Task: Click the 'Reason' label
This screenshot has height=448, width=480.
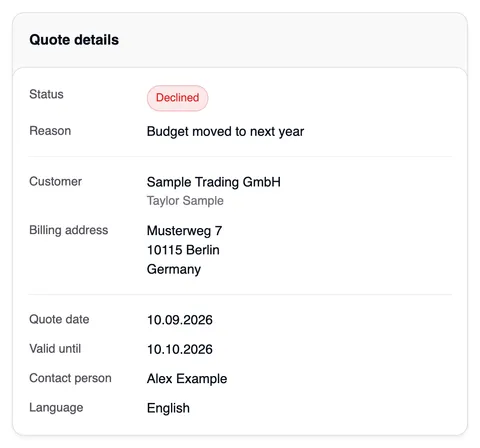Action: pyautogui.click(x=50, y=131)
